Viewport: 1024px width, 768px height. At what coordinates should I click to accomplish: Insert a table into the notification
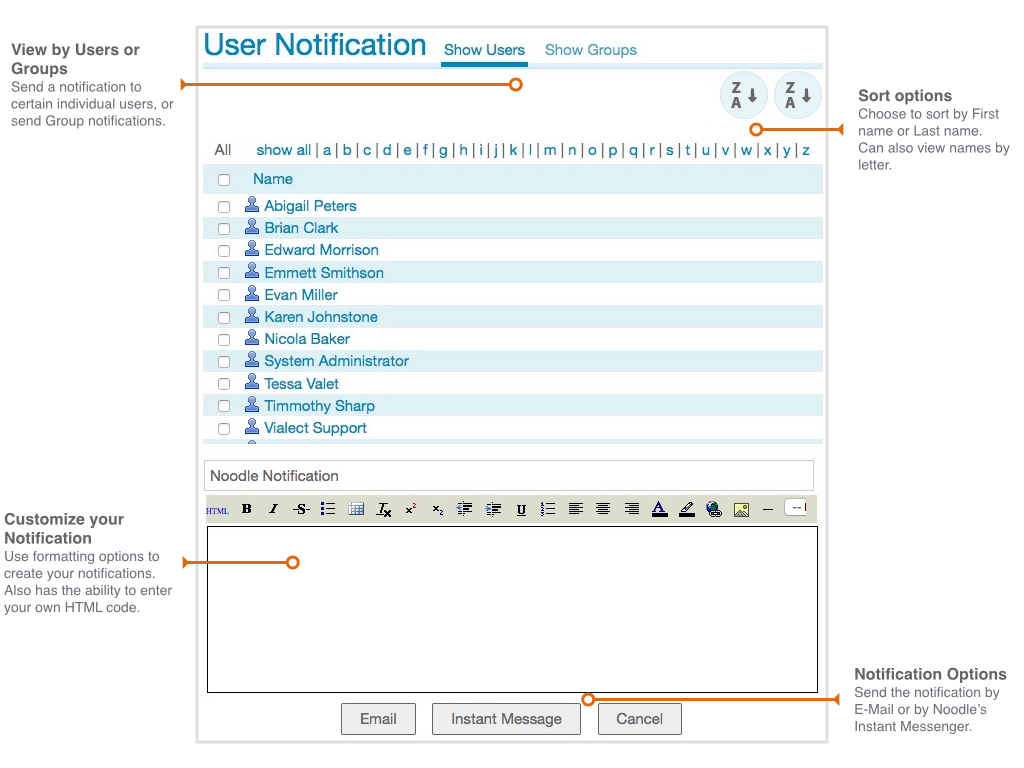[356, 509]
